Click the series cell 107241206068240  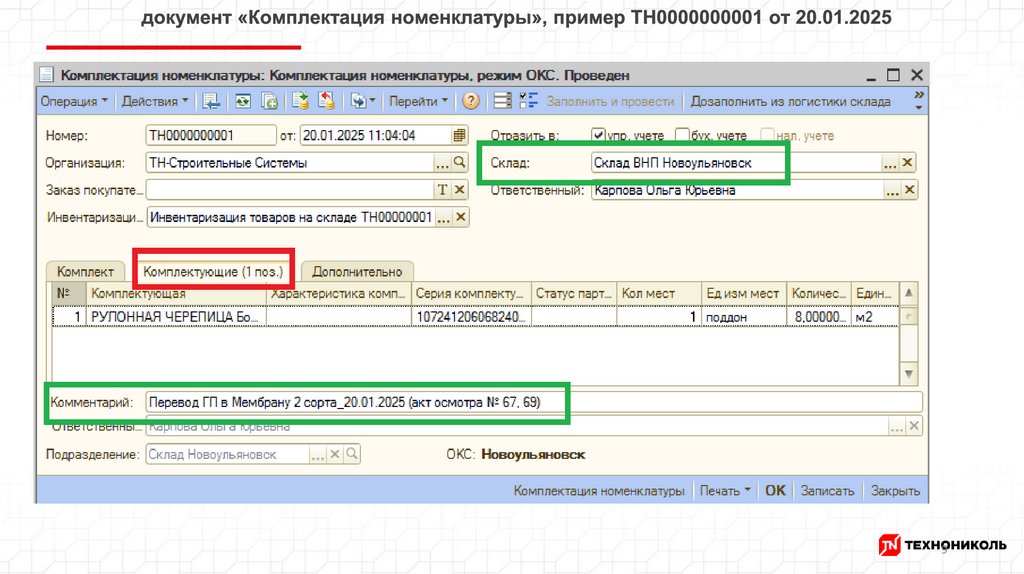471,317
